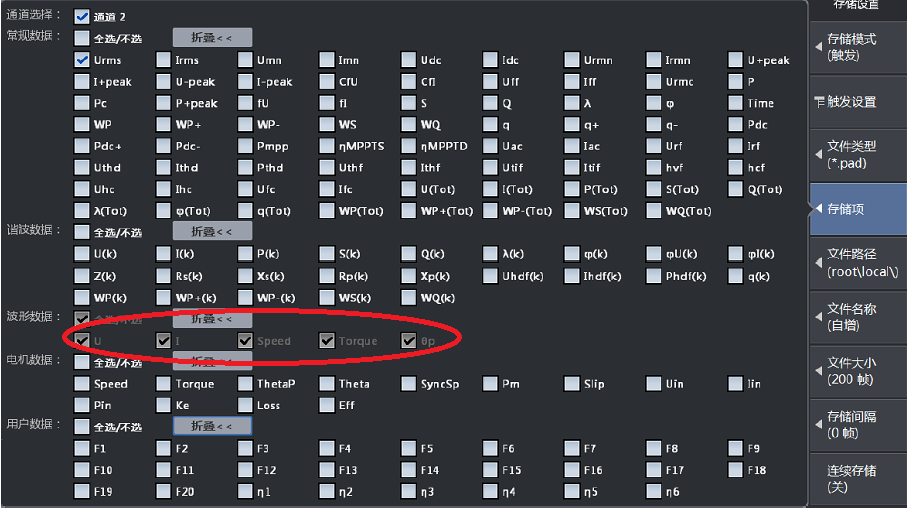Enable the Uhdf(k) checkbox

click(490, 276)
